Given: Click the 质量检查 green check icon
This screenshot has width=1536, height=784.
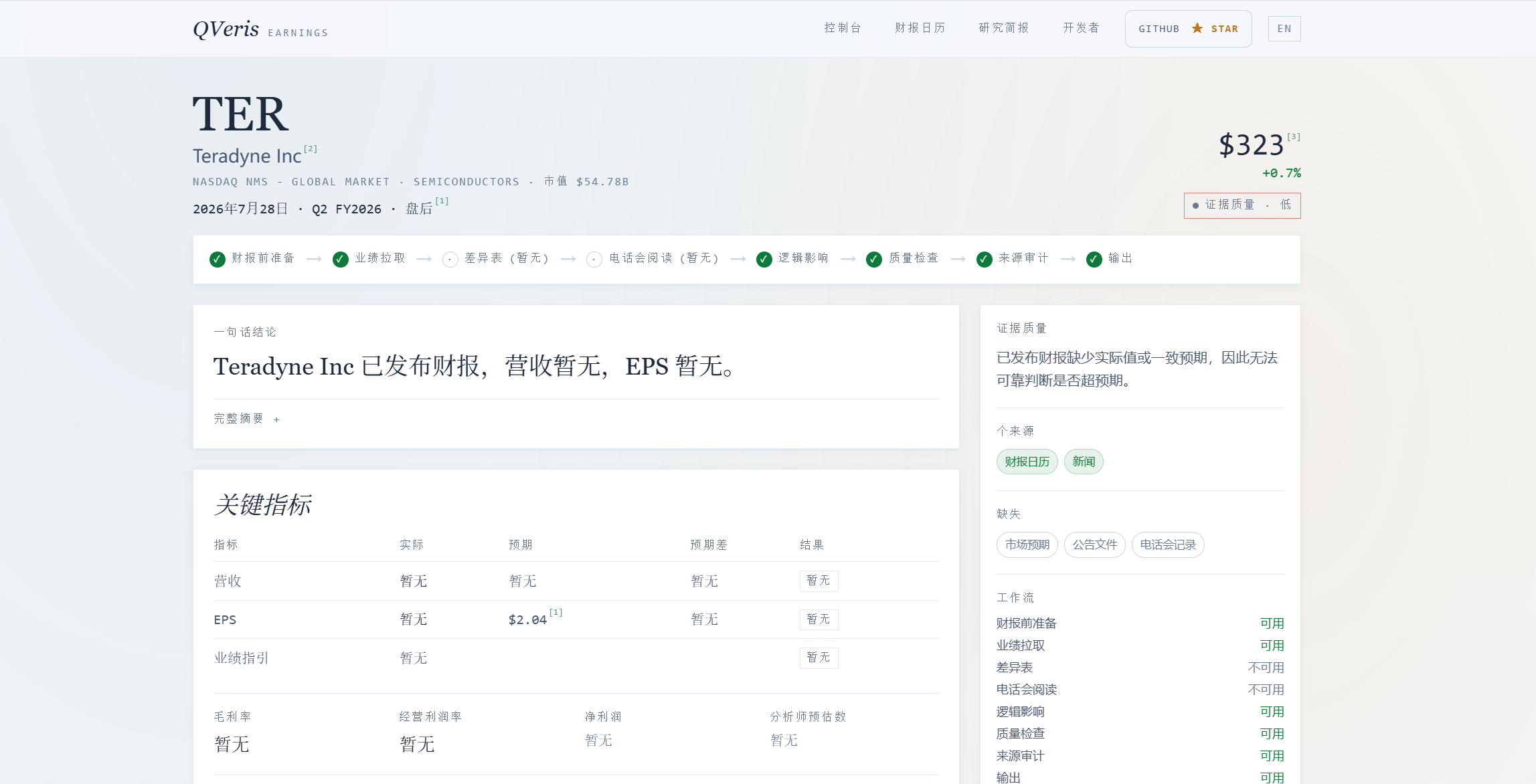Looking at the screenshot, I should (873, 259).
